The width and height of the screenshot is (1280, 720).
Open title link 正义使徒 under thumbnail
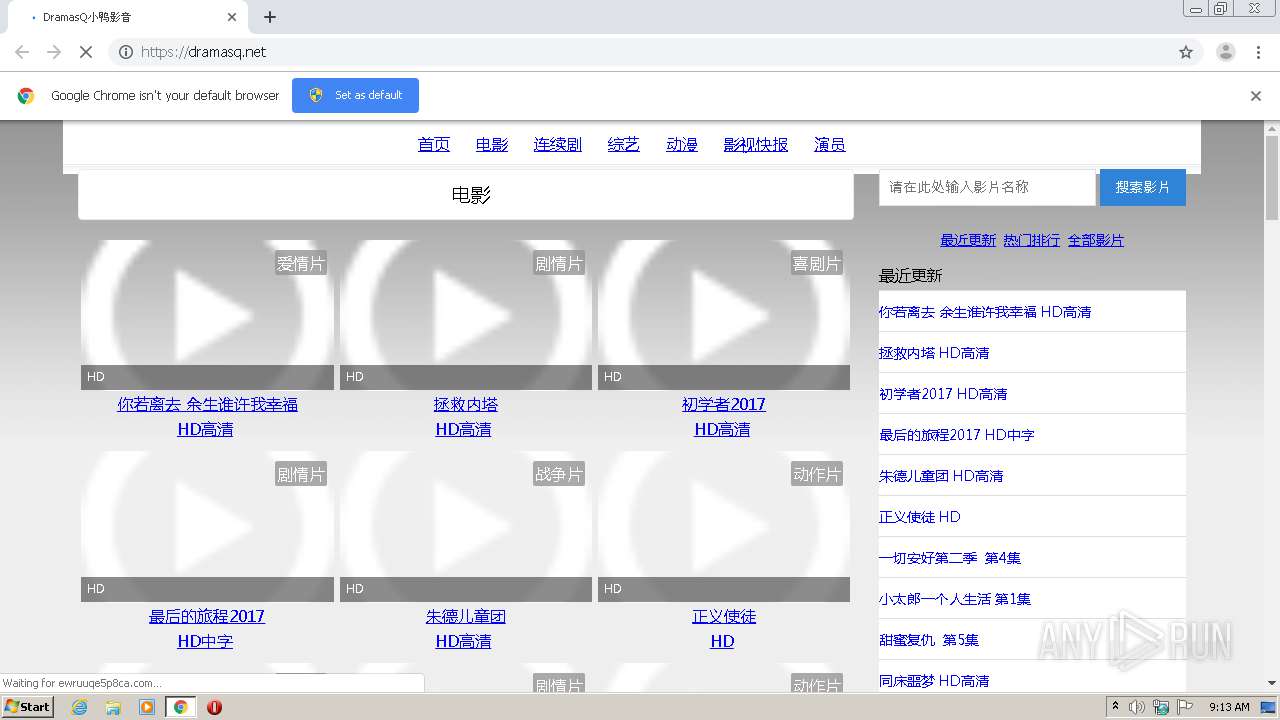click(724, 616)
